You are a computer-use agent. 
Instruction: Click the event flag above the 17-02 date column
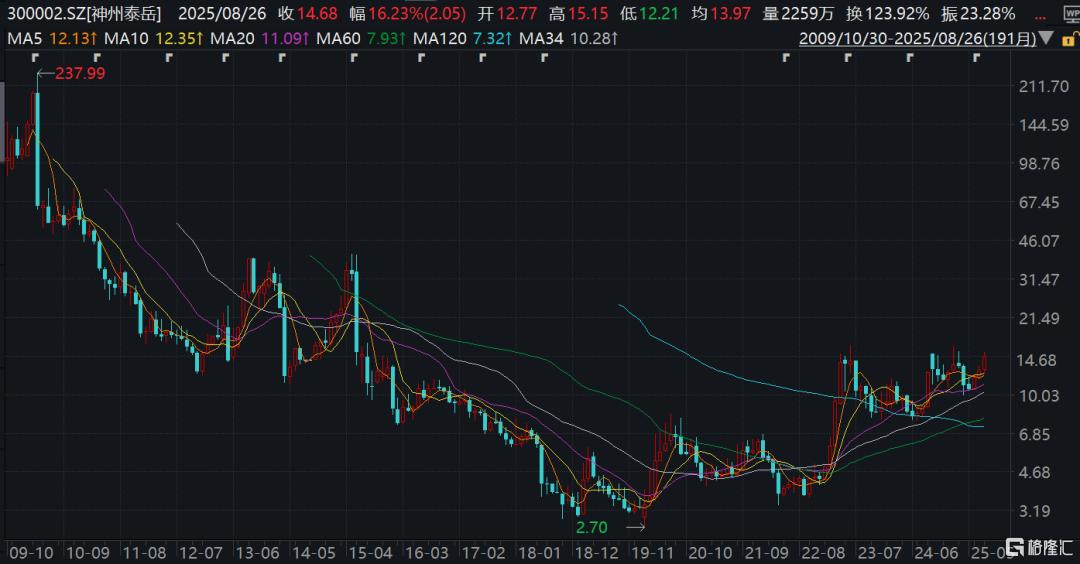pos(483,58)
